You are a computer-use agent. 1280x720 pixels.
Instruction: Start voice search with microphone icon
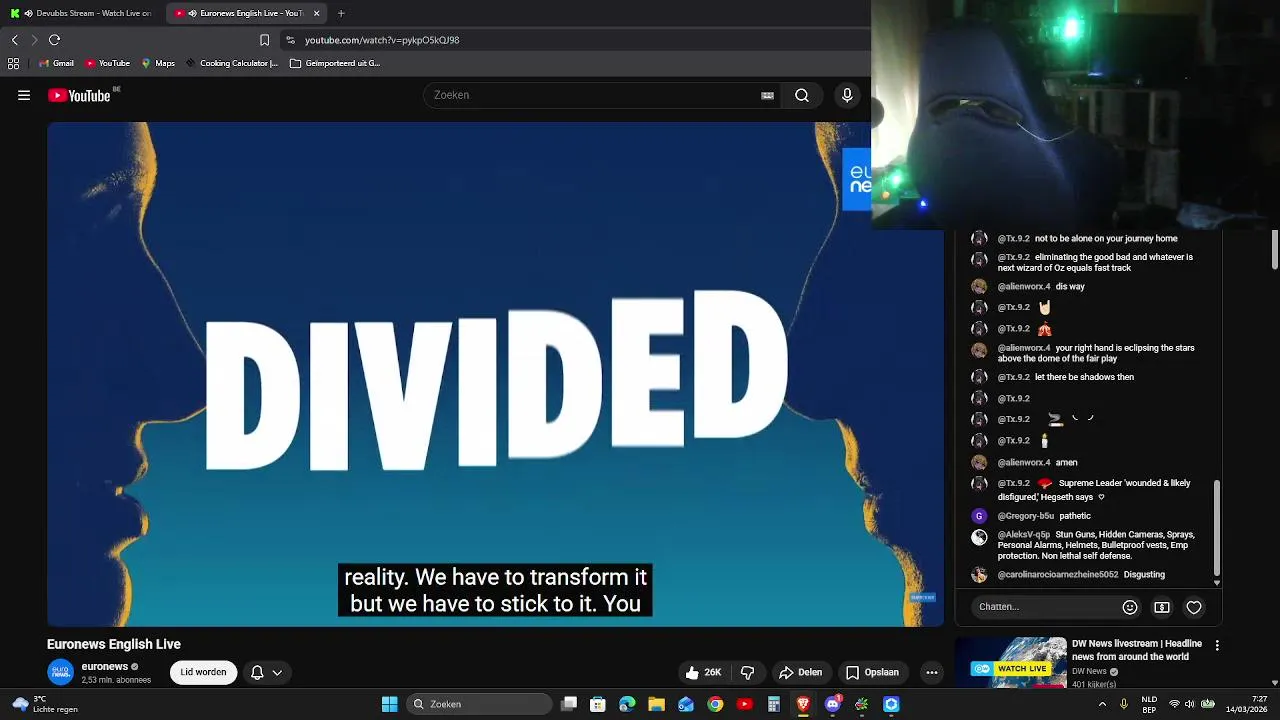tap(847, 95)
